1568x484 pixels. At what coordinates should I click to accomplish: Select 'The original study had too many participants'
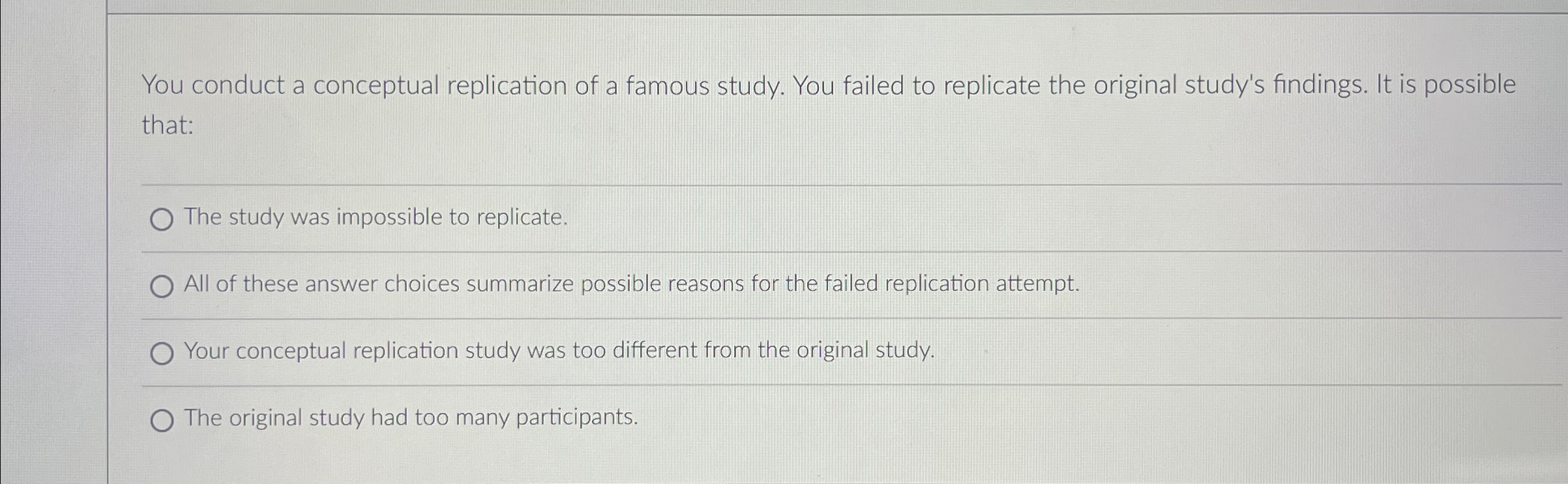[x=162, y=420]
